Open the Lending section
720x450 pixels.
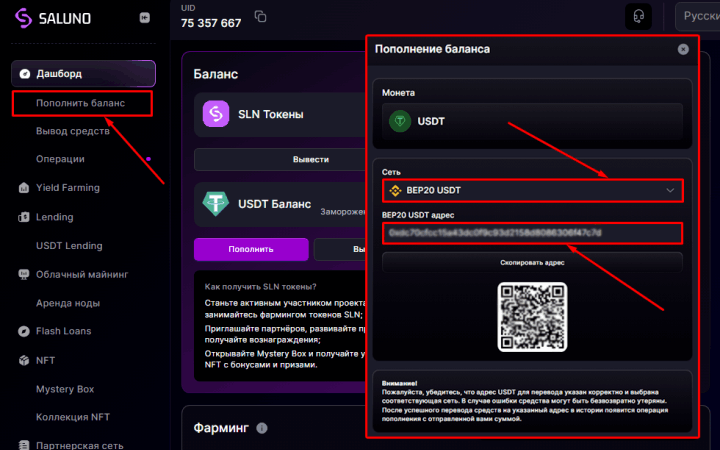tap(55, 217)
